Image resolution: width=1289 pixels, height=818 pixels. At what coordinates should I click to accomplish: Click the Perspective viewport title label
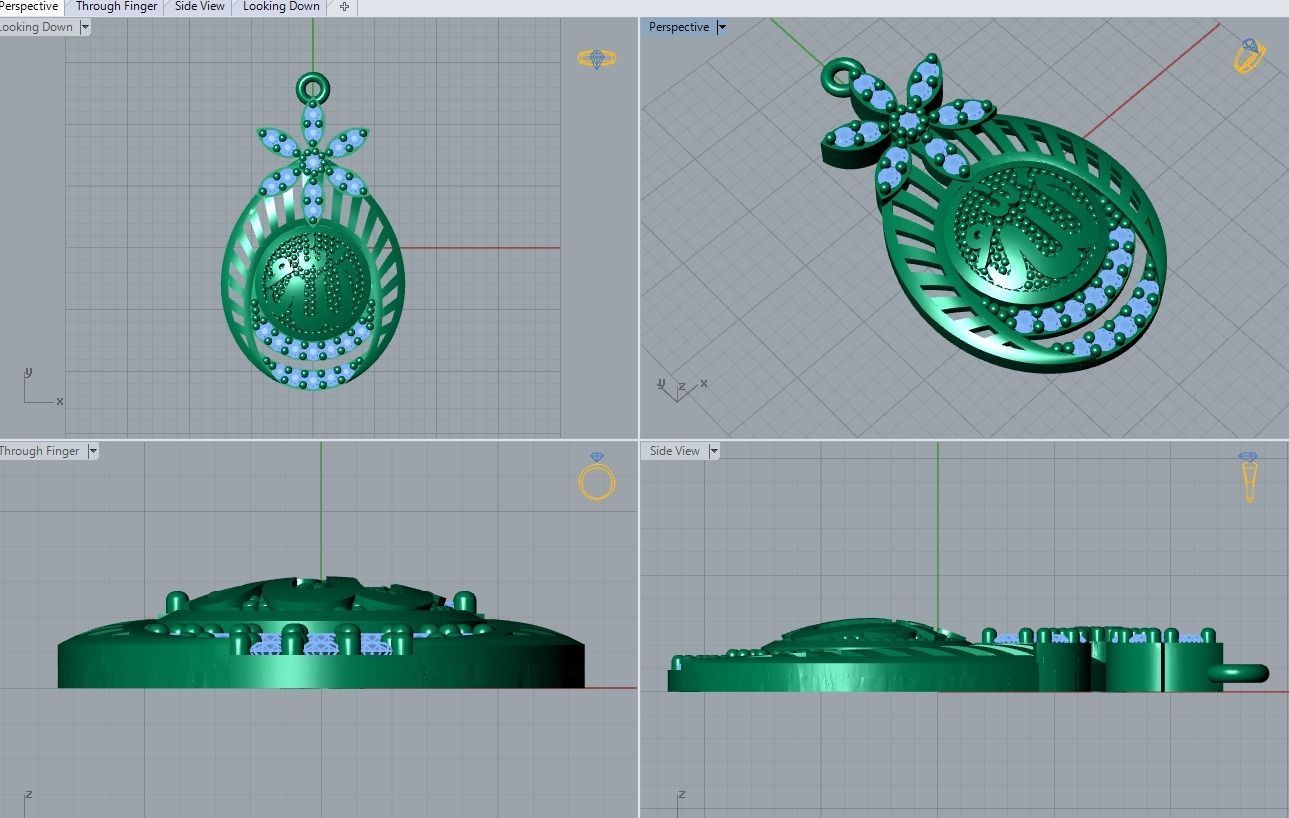pyautogui.click(x=679, y=28)
